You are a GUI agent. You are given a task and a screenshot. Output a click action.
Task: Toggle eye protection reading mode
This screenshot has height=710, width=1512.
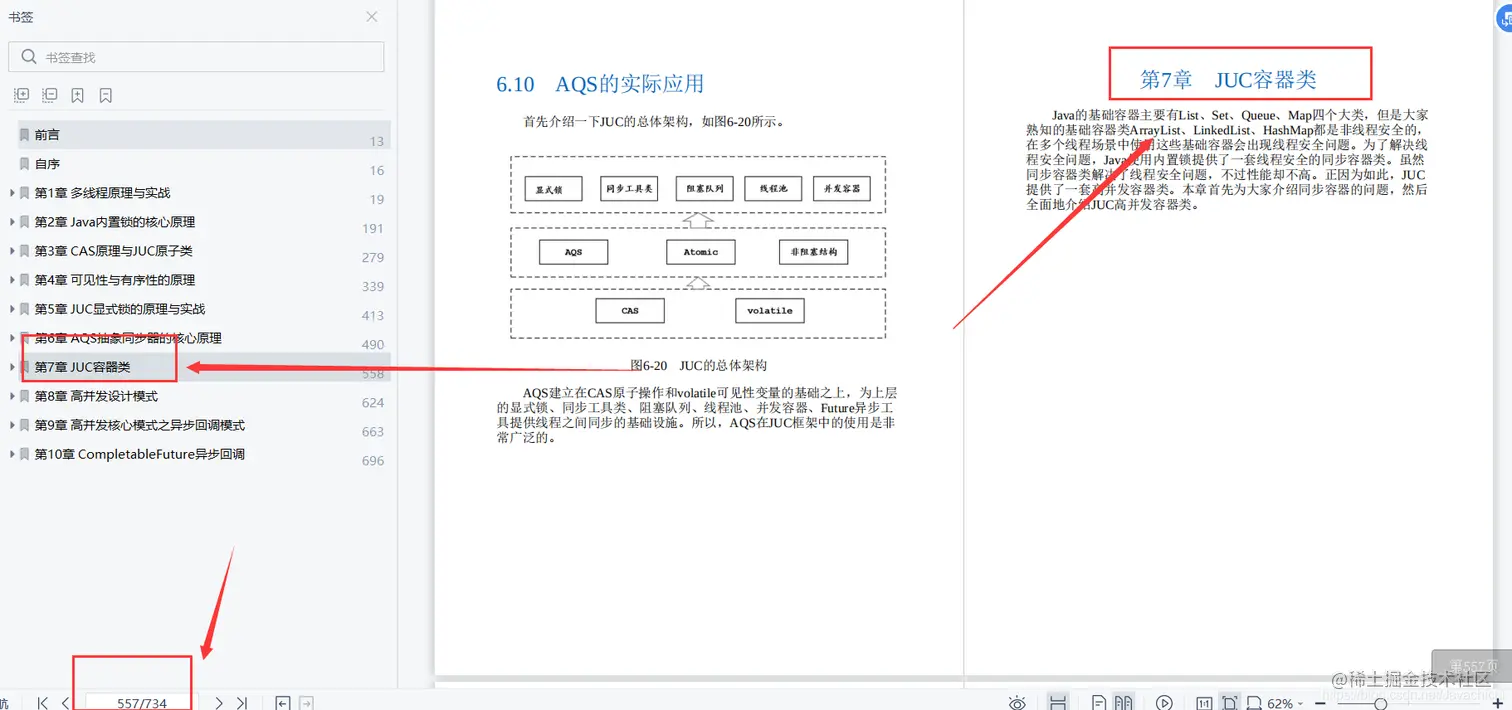(1017, 702)
